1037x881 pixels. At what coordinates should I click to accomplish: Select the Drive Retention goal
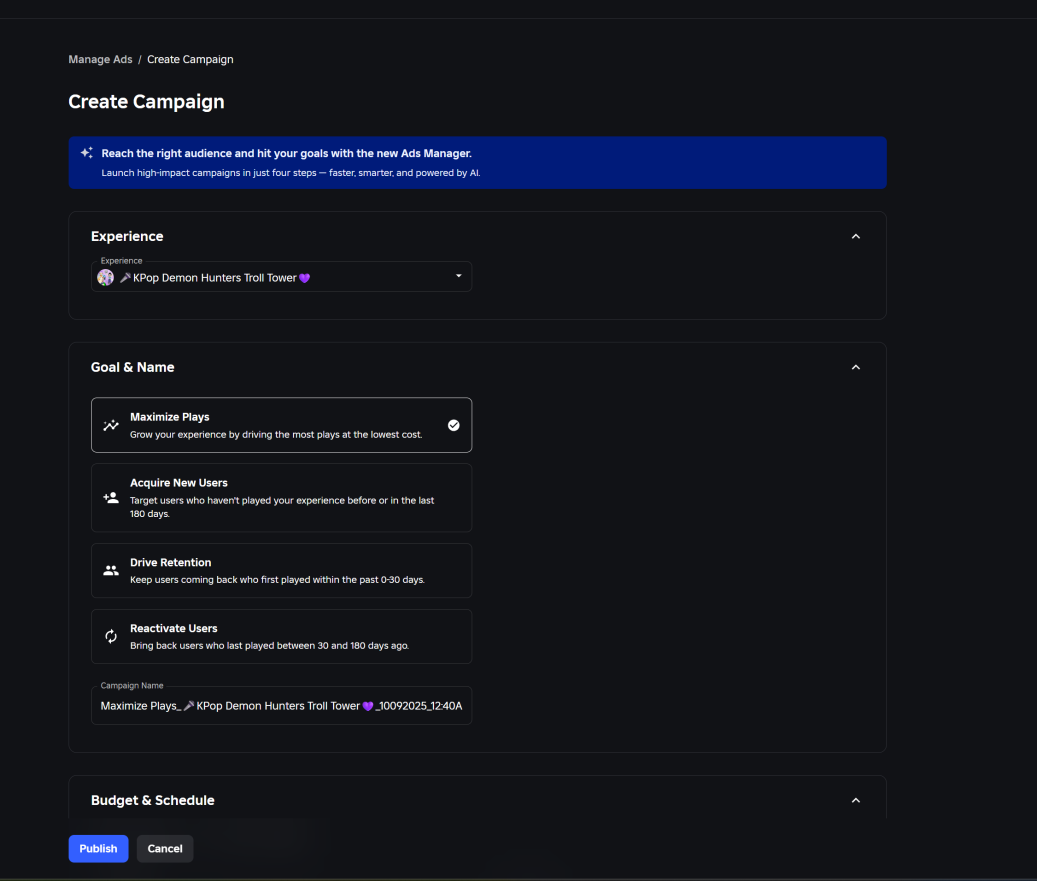point(281,568)
